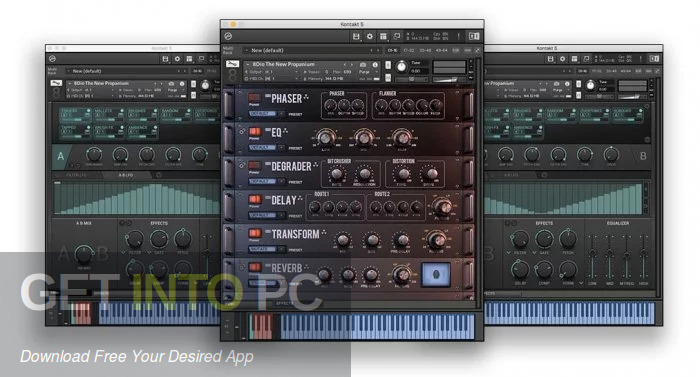Viewport: 700px width, 377px height.
Task: Click the randomize dots icon next to PHASER
Action: 306,98
